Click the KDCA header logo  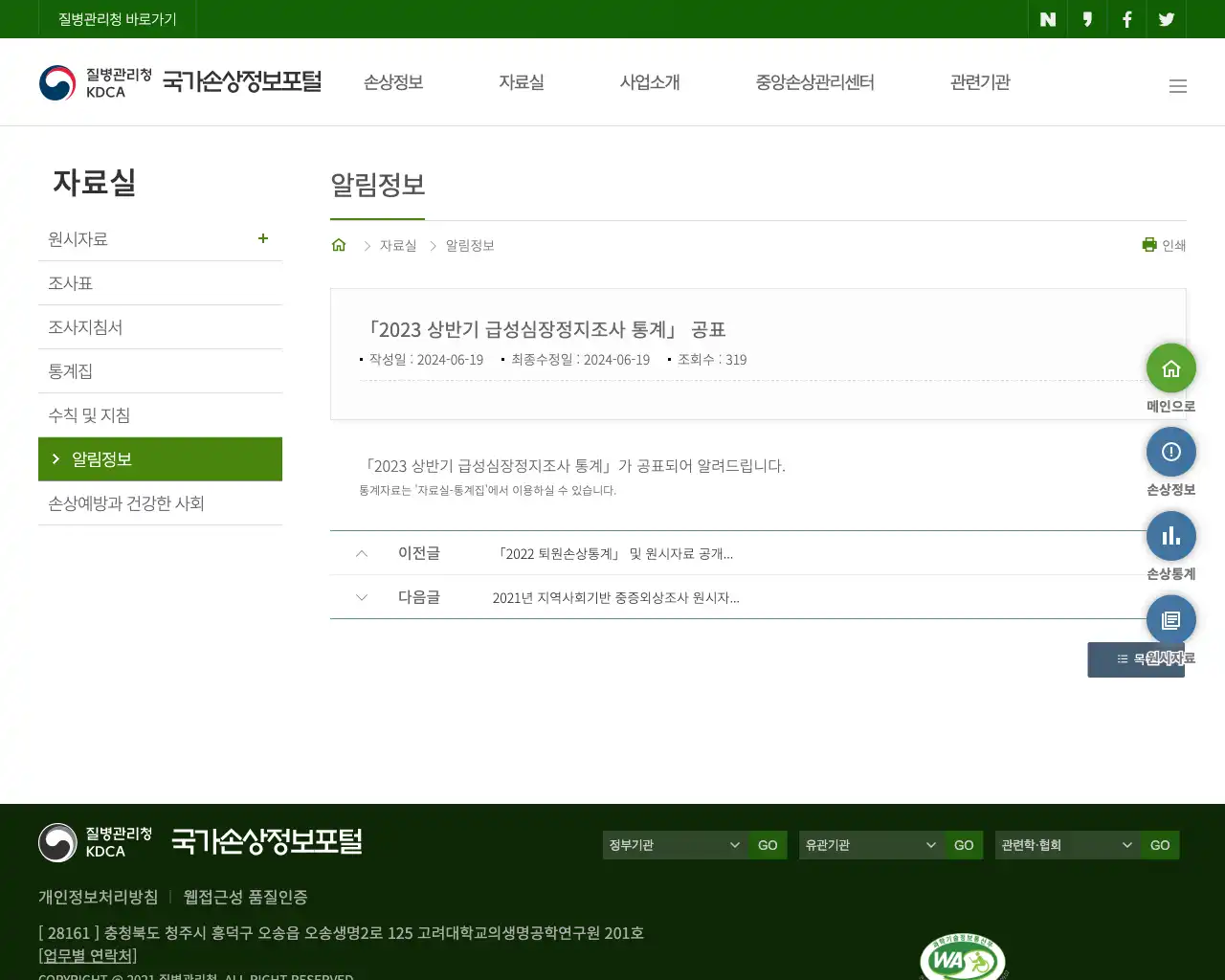pyautogui.click(x=96, y=82)
